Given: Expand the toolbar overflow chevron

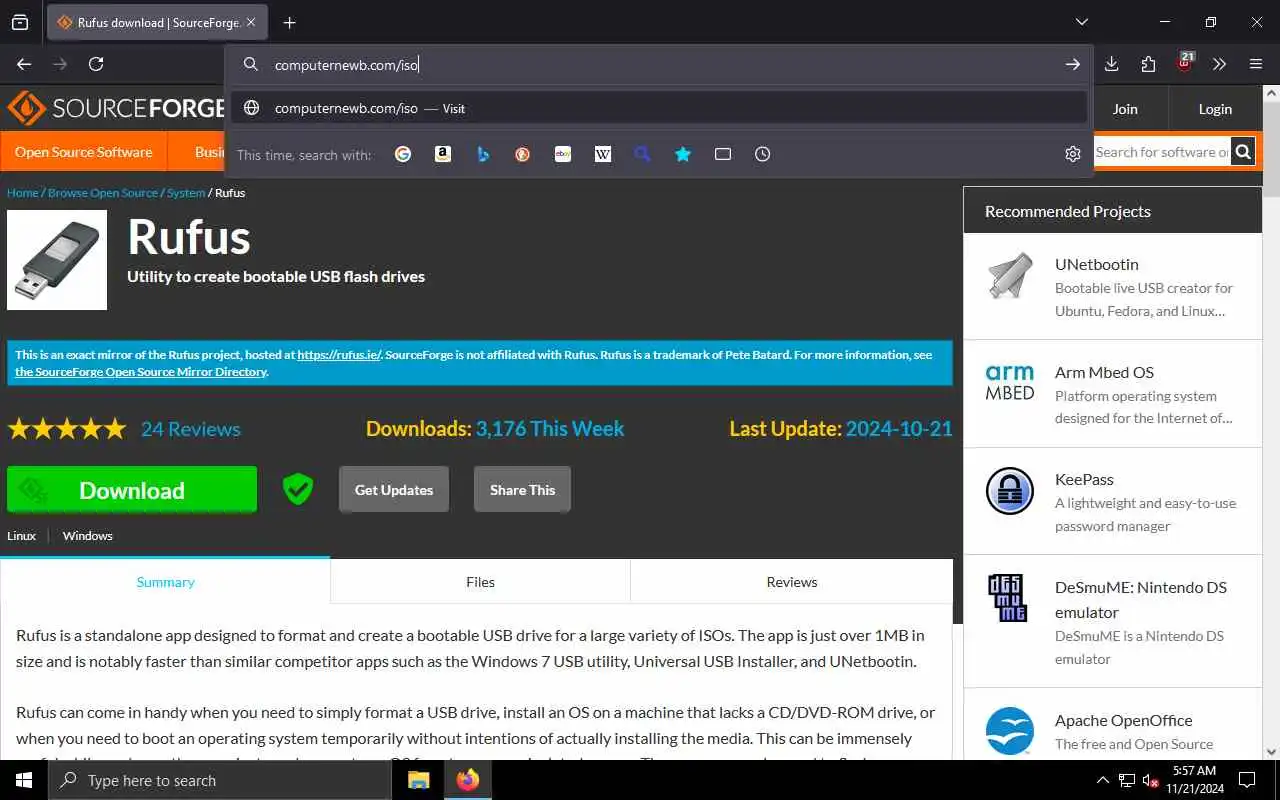Looking at the screenshot, I should click(x=1220, y=64).
